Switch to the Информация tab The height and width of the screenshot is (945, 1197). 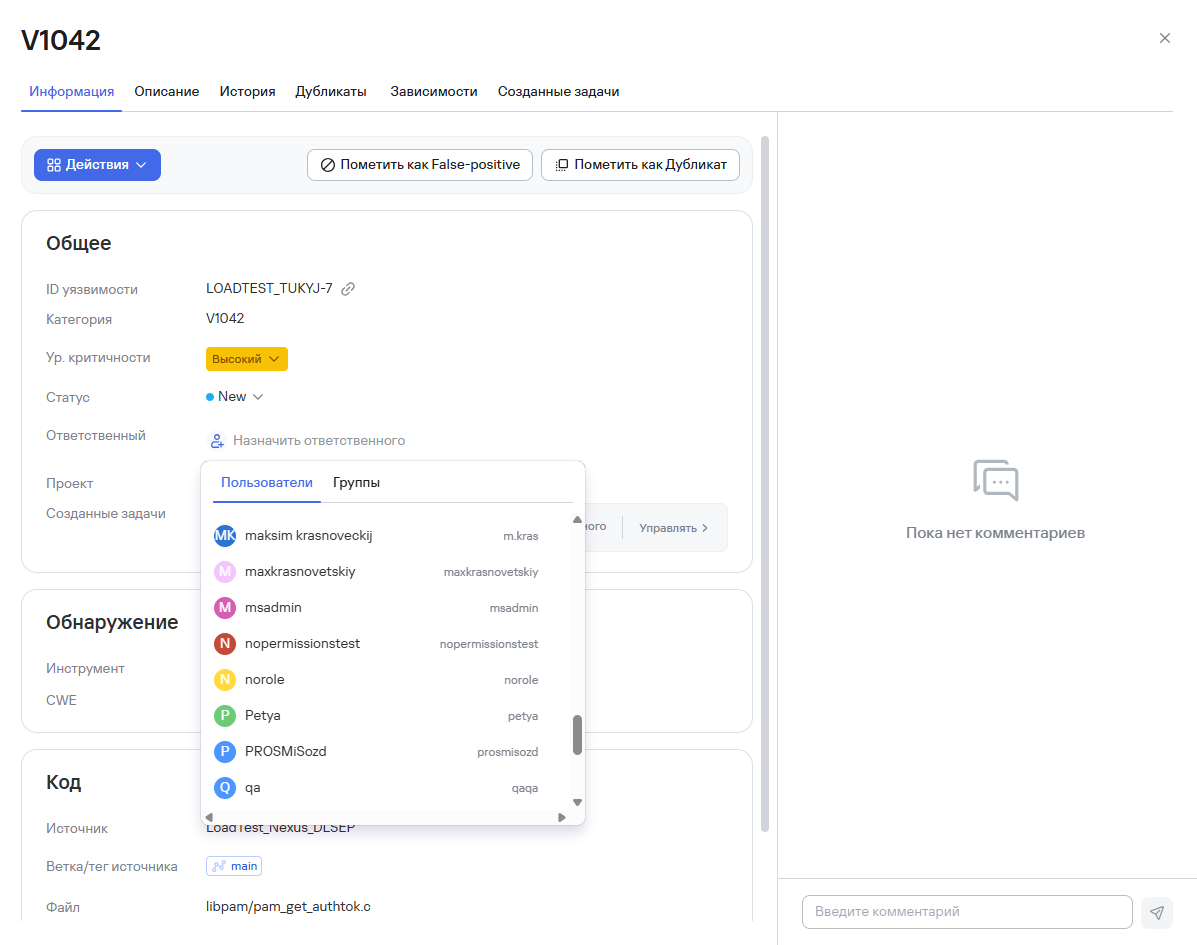[x=72, y=92]
